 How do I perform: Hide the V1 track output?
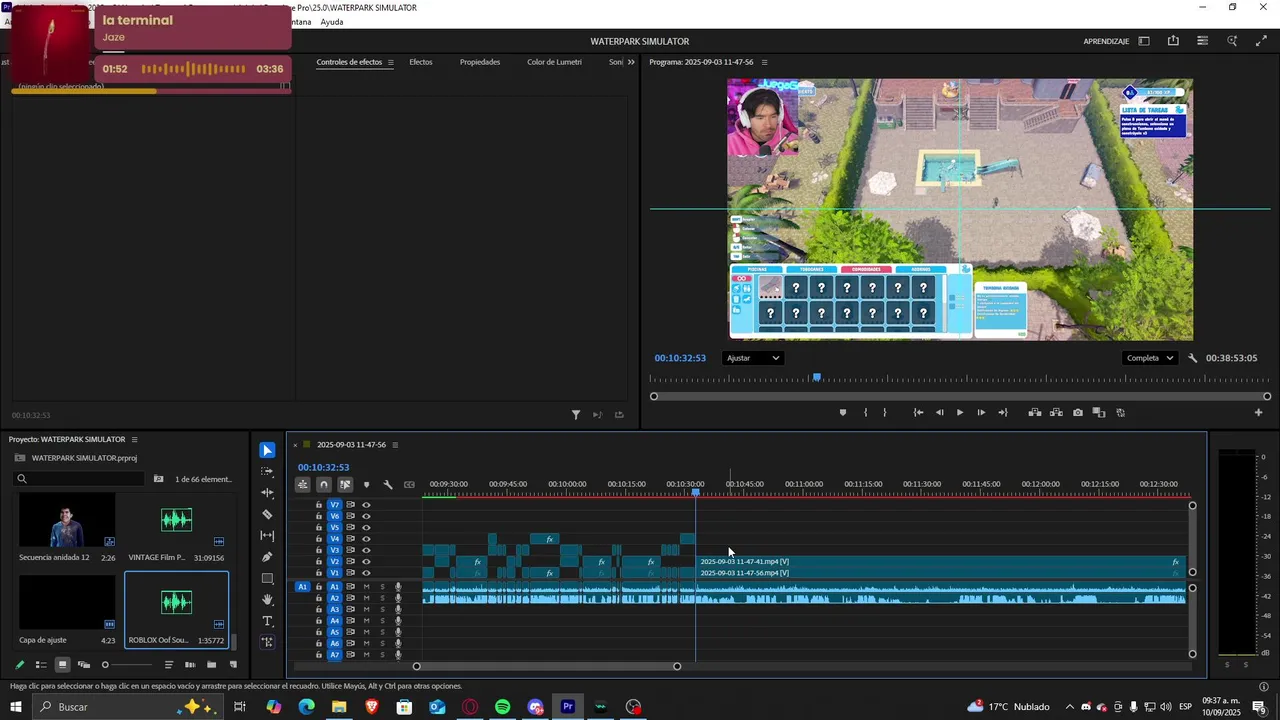[366, 573]
